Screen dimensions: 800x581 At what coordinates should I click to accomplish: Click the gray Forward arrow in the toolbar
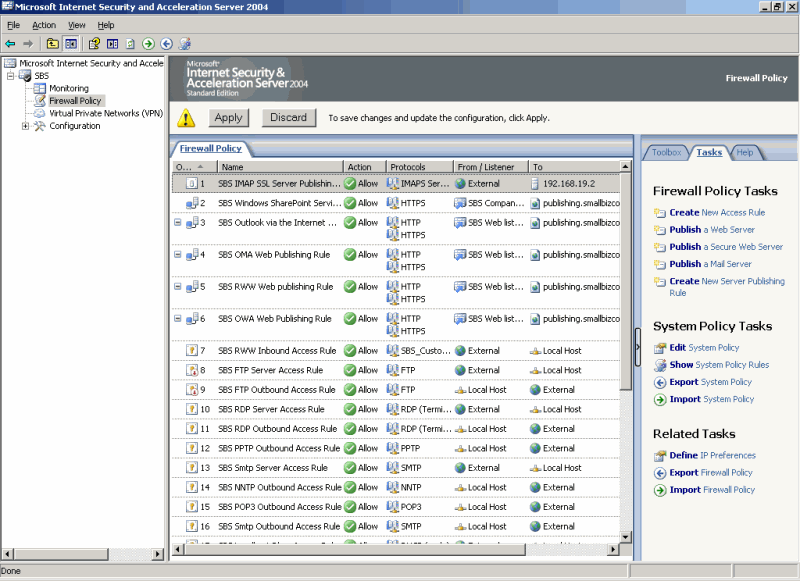(28, 44)
